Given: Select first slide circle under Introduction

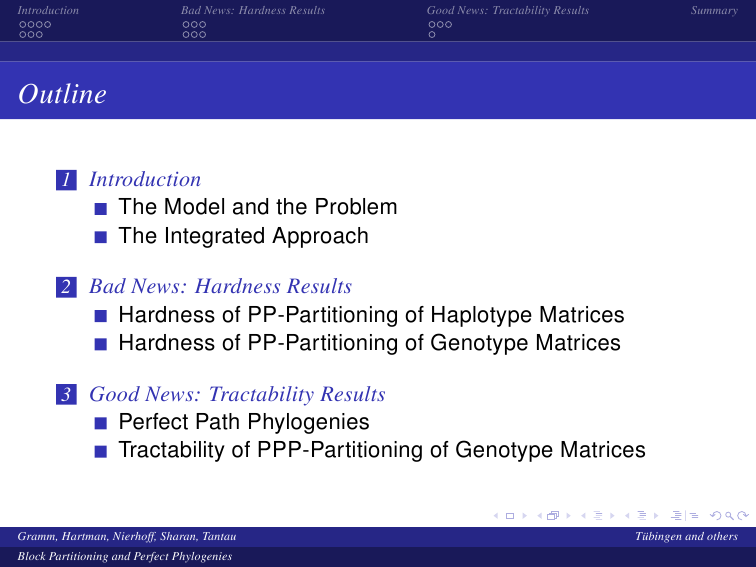Looking at the screenshot, I should pyautogui.click(x=23, y=25).
